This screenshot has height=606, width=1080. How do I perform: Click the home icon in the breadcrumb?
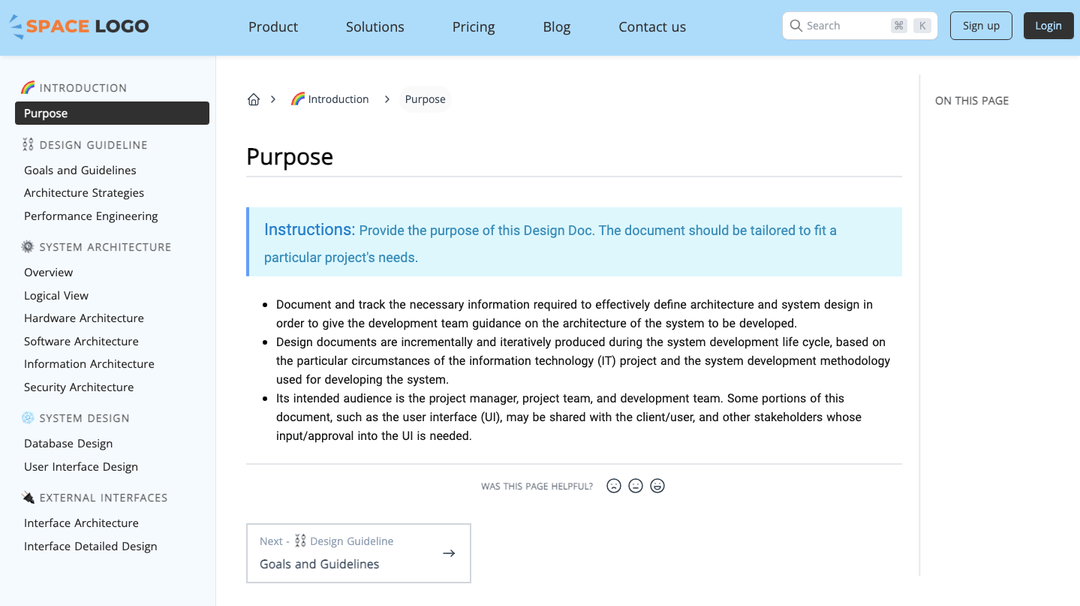pos(253,99)
